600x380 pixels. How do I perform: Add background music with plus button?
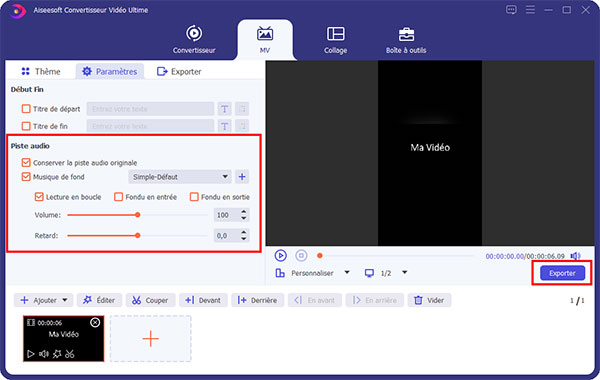[242, 177]
